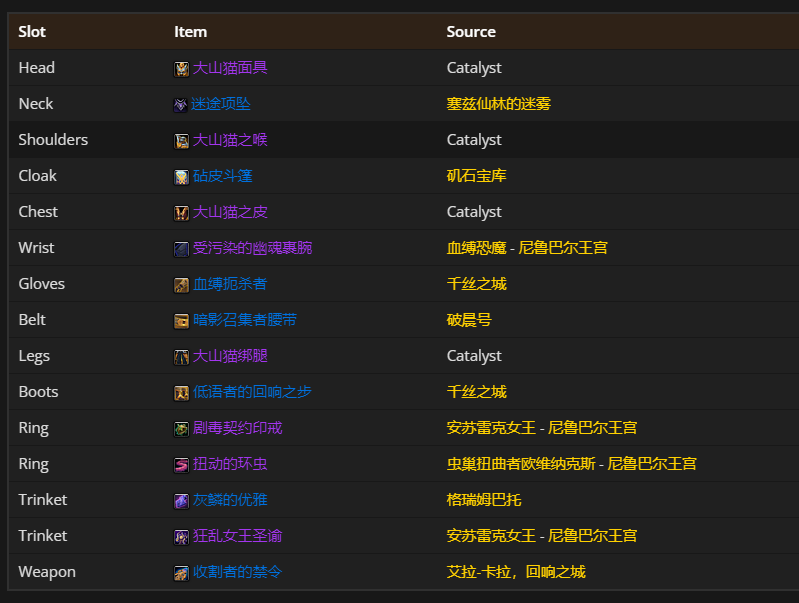Click the Weapon slot item icon
The height and width of the screenshot is (603, 799).
click(x=181, y=573)
